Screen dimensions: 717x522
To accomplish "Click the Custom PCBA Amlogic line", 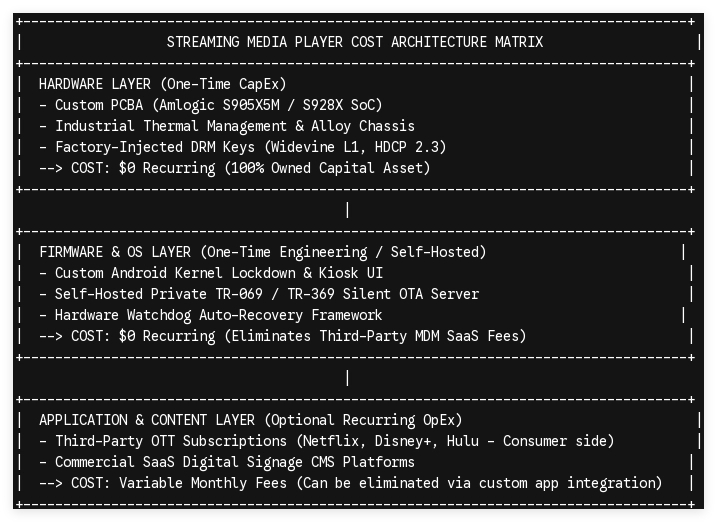I will click(x=210, y=105).
